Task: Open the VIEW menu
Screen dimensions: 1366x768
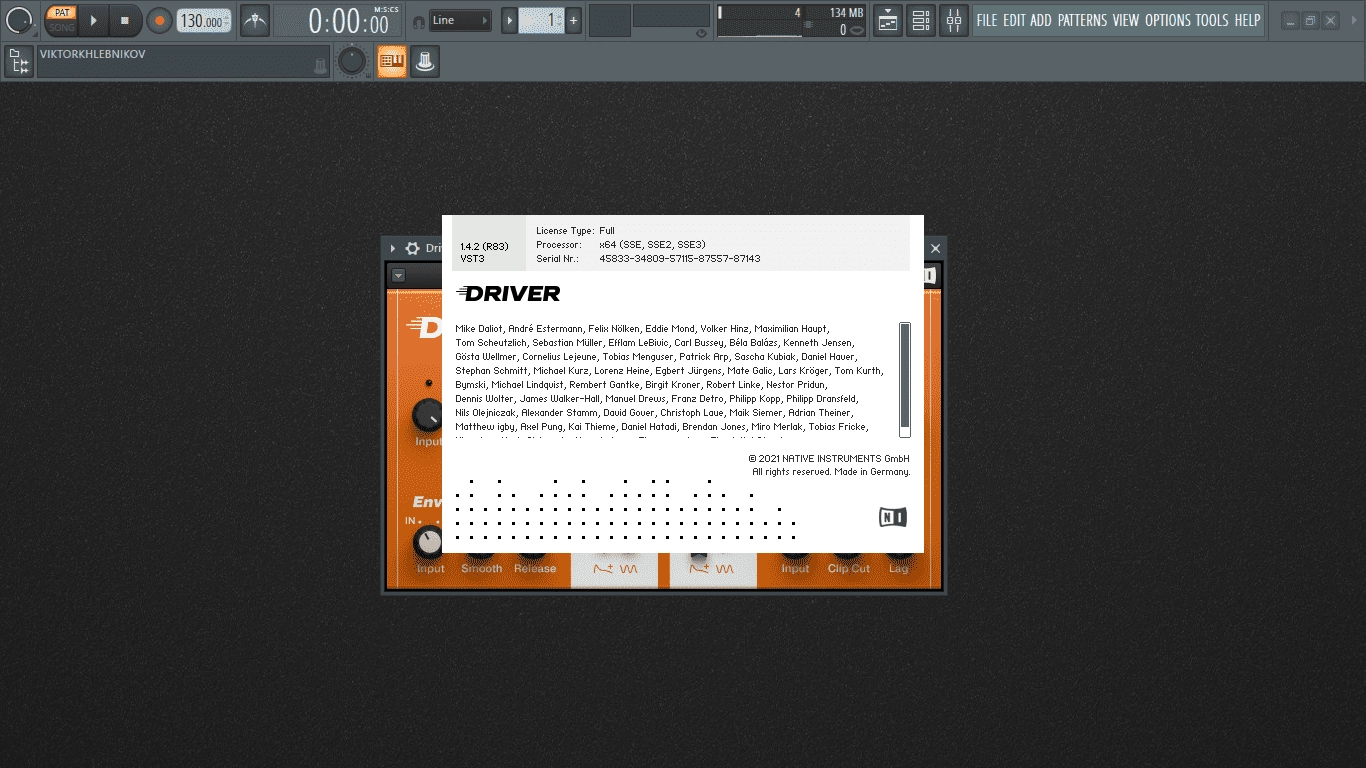Action: (x=1126, y=20)
